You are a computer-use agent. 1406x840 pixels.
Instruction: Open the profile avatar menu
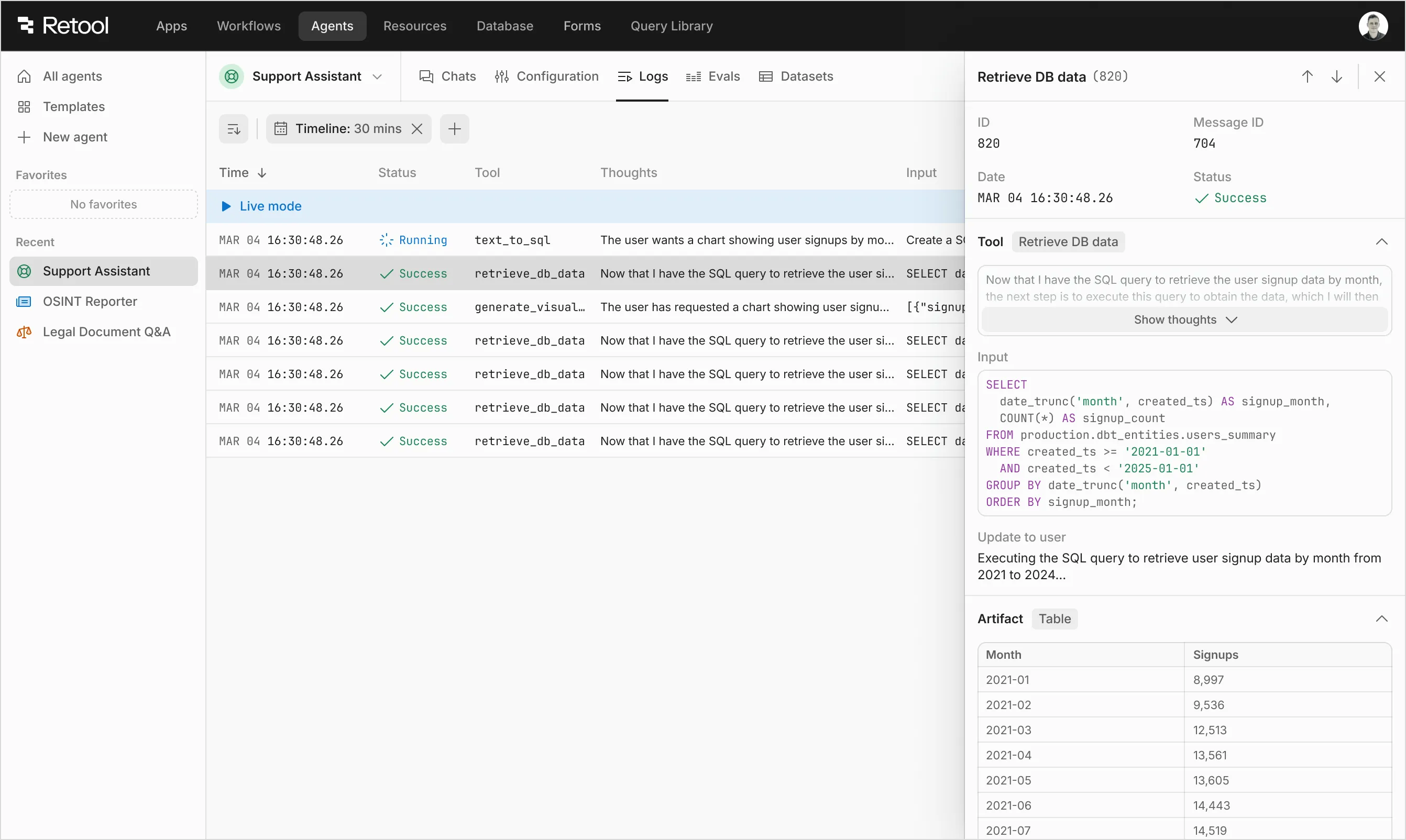pyautogui.click(x=1374, y=26)
